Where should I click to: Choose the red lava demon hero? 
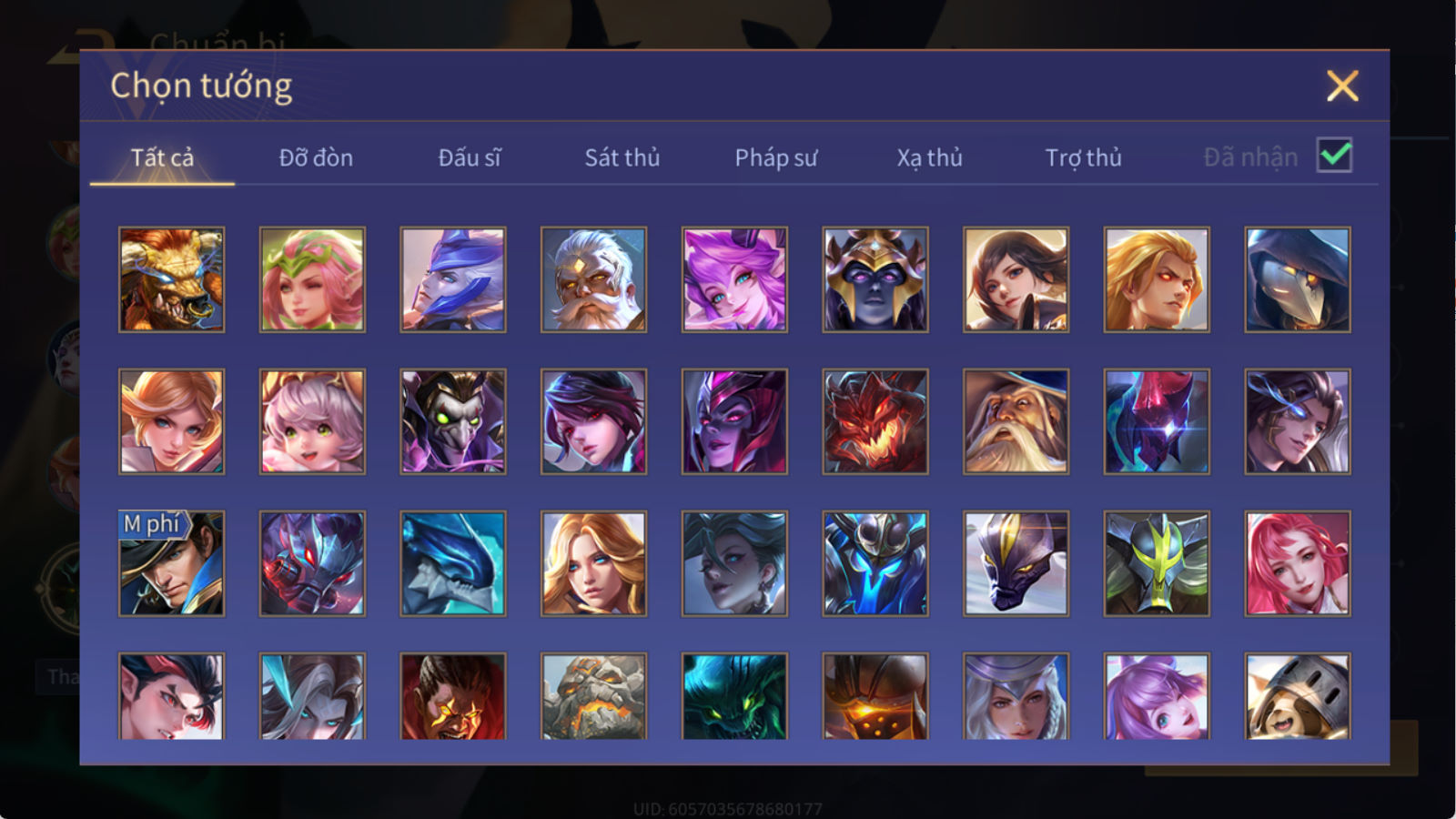(x=875, y=421)
